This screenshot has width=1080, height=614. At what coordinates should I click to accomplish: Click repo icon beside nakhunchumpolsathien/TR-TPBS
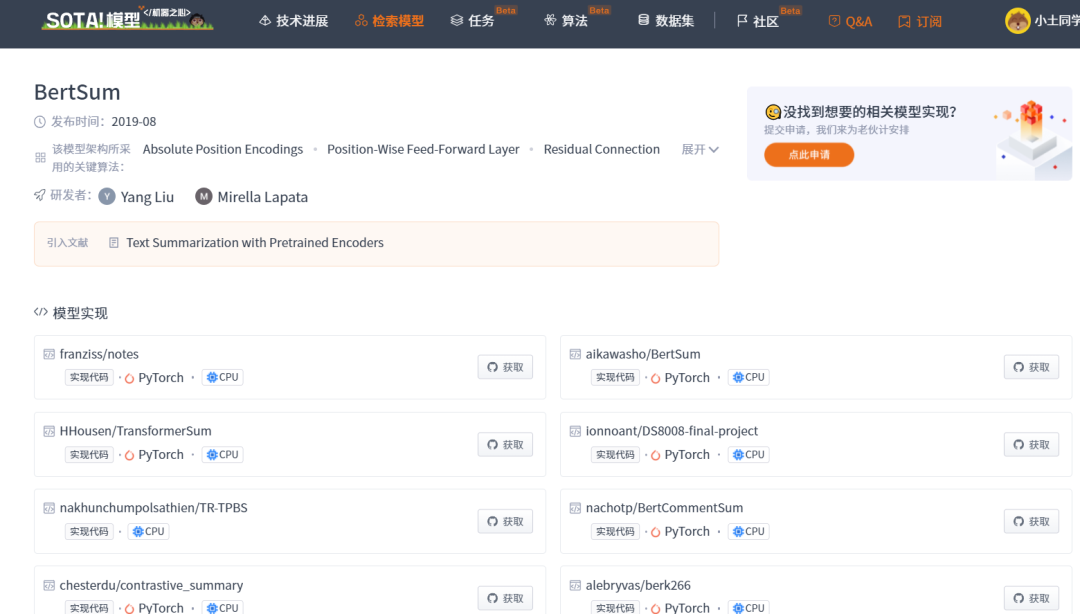(x=49, y=508)
